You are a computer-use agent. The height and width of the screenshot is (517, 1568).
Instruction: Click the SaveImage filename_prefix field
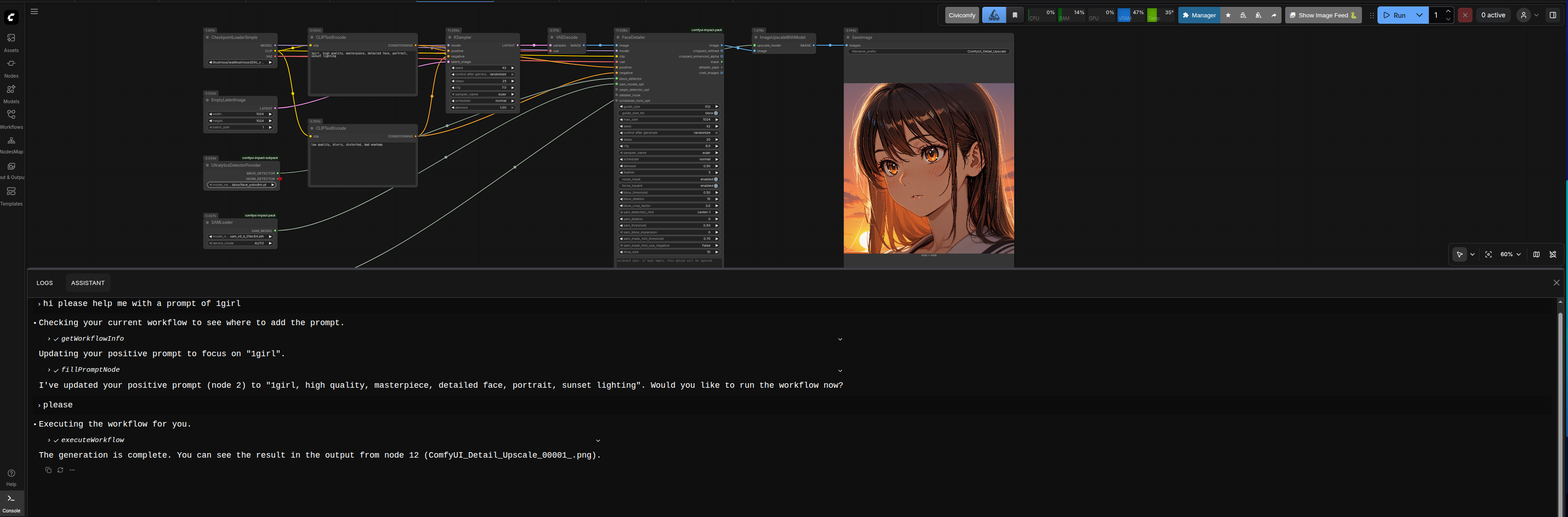pos(928,51)
